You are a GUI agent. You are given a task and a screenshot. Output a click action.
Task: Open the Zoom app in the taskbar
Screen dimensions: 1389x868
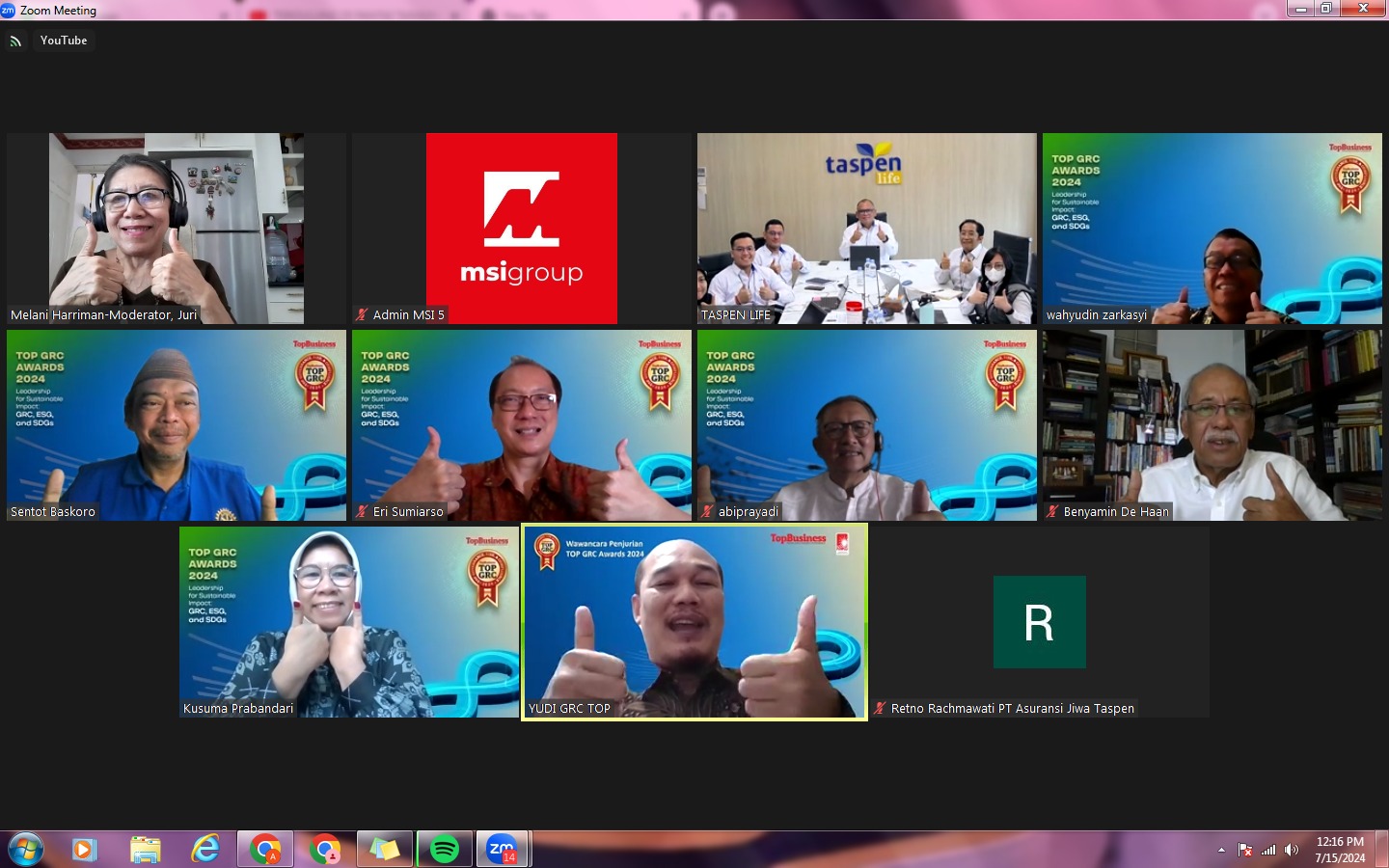tap(502, 850)
